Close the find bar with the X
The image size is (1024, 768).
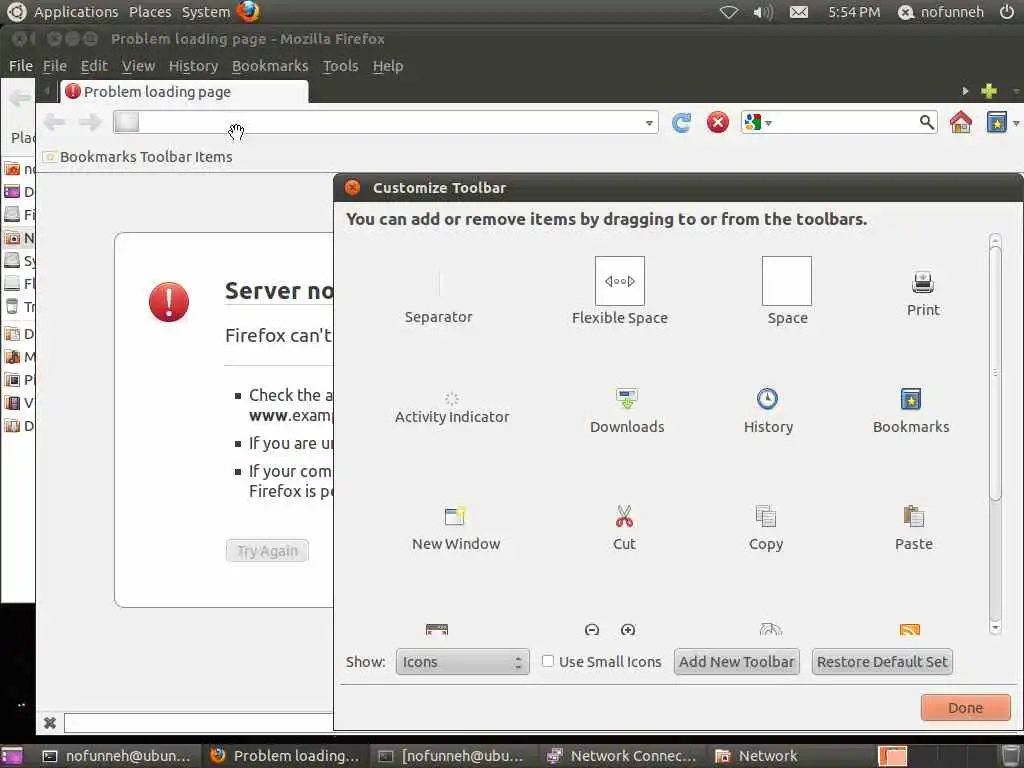click(x=50, y=722)
